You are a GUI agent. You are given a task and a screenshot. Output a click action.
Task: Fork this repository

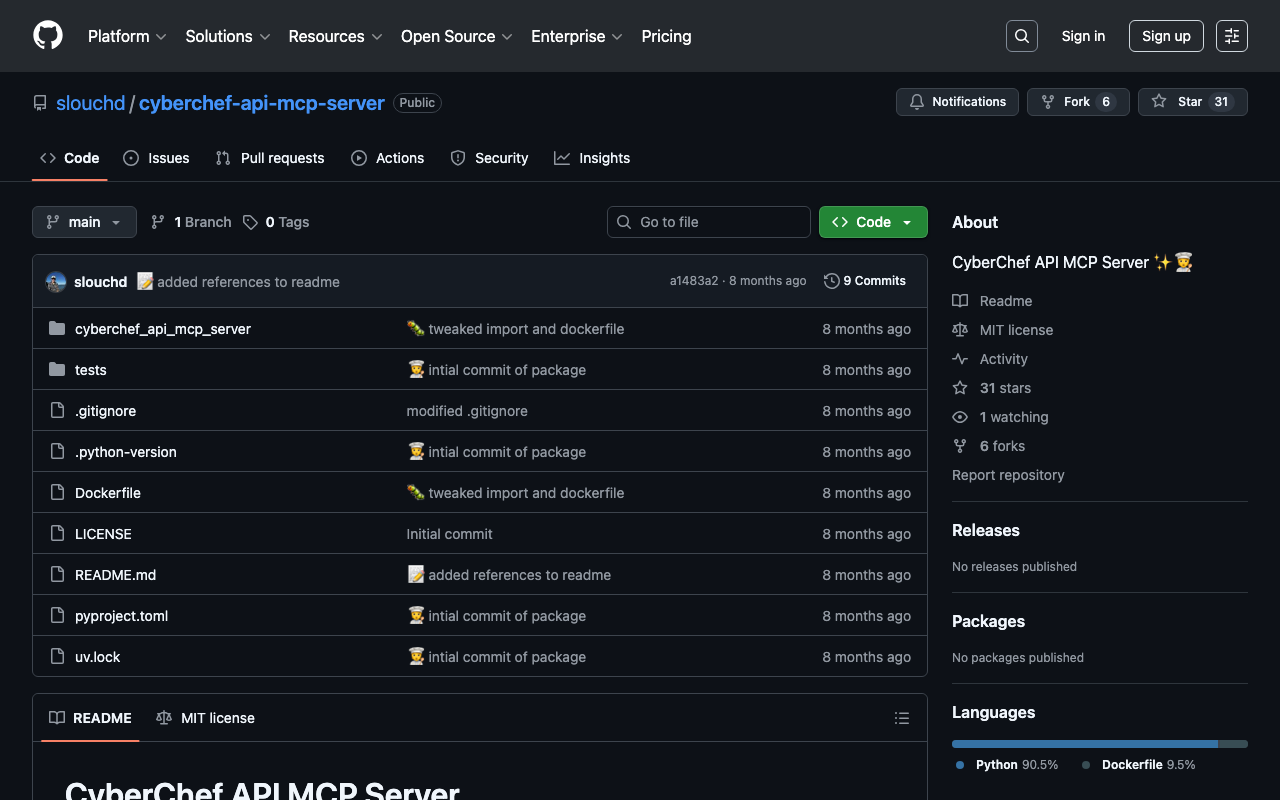pyautogui.click(x=1077, y=102)
